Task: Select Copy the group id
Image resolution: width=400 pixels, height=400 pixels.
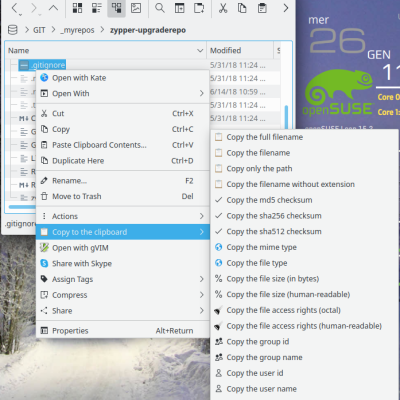Action: [x=304, y=342]
